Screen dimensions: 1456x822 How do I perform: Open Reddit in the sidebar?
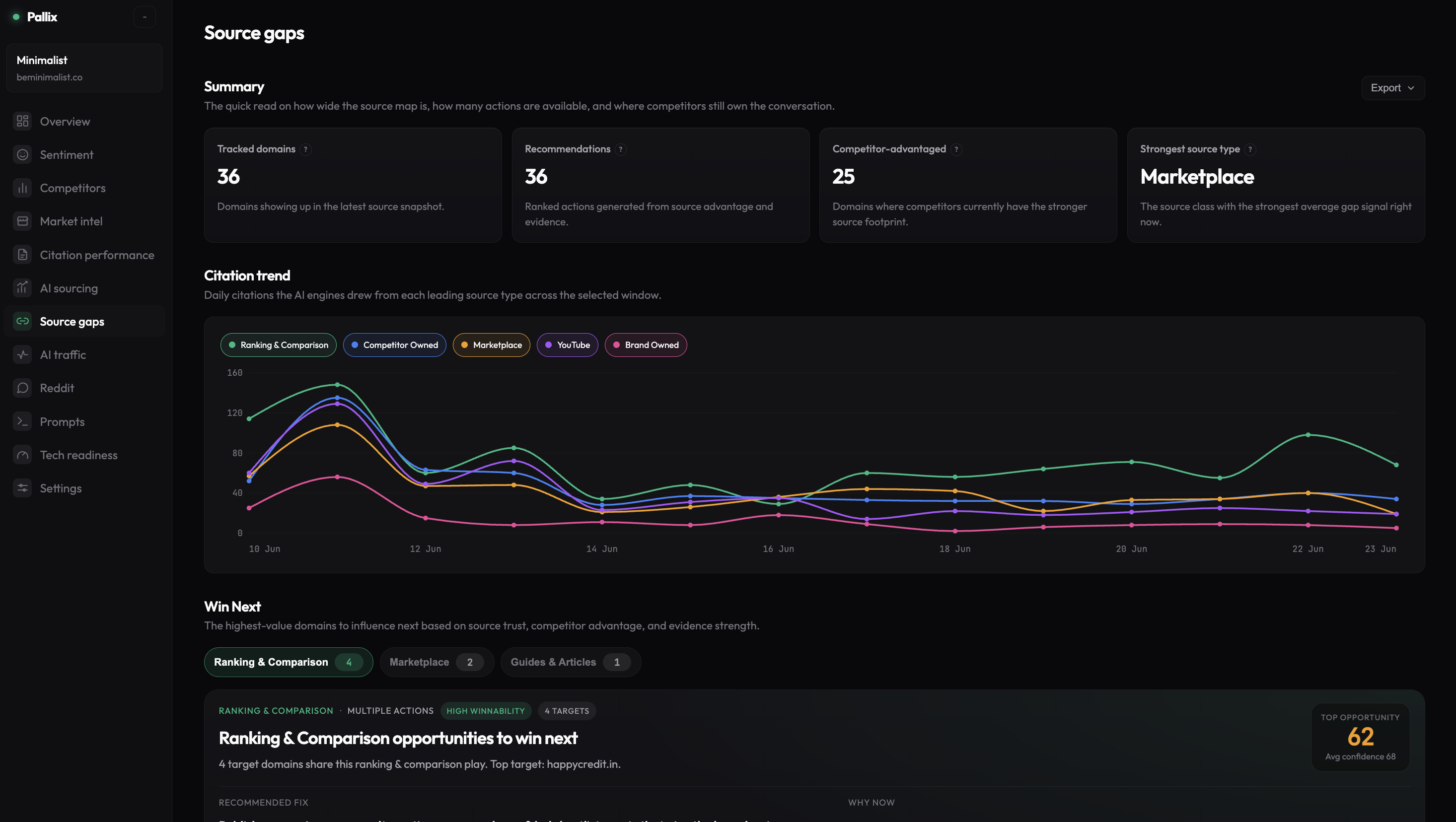(84, 388)
